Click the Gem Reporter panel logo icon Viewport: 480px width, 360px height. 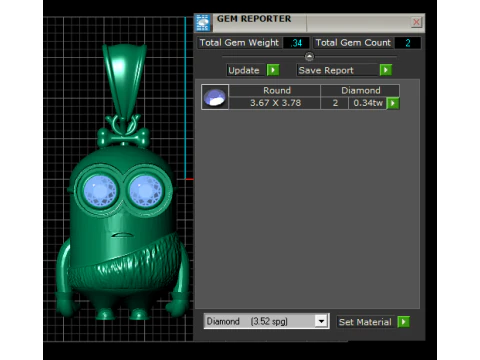[x=203, y=23]
